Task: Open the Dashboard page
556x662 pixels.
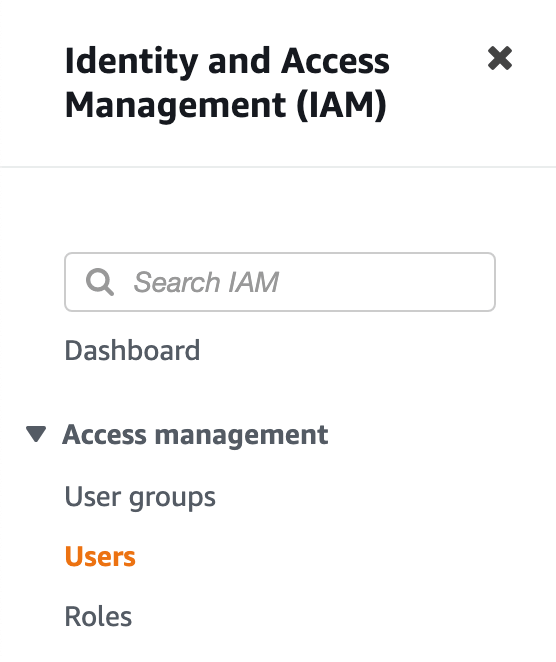Action: [132, 350]
